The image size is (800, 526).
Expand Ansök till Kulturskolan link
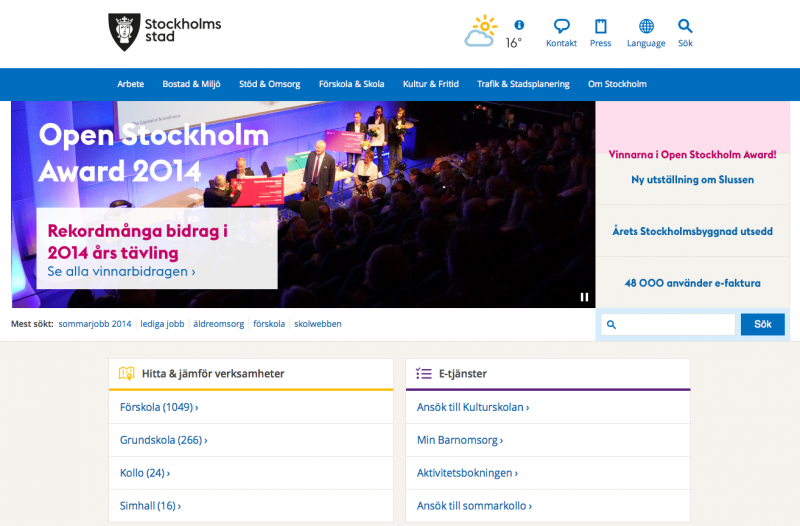tap(473, 407)
